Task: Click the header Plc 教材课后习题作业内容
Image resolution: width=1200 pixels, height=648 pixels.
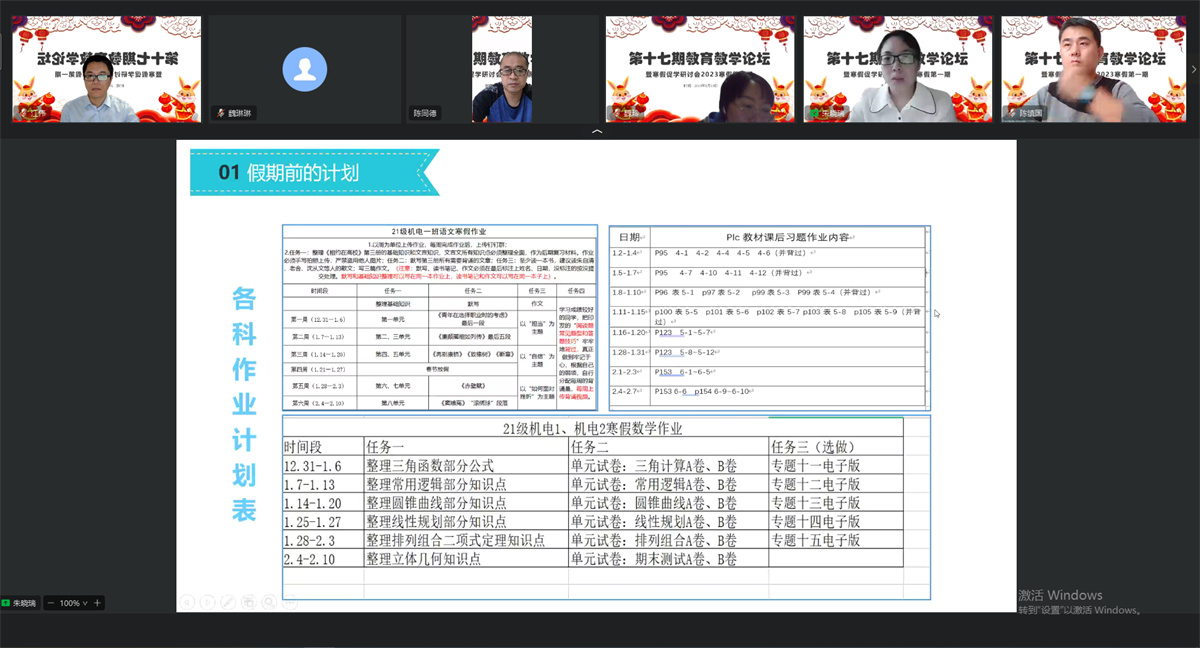Action: [789, 238]
